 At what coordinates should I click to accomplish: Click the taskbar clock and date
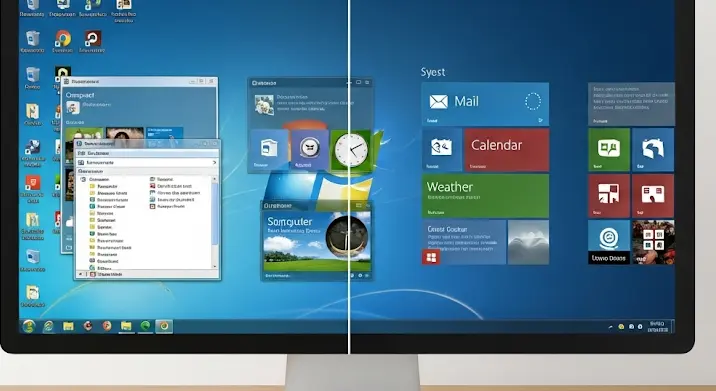click(658, 326)
